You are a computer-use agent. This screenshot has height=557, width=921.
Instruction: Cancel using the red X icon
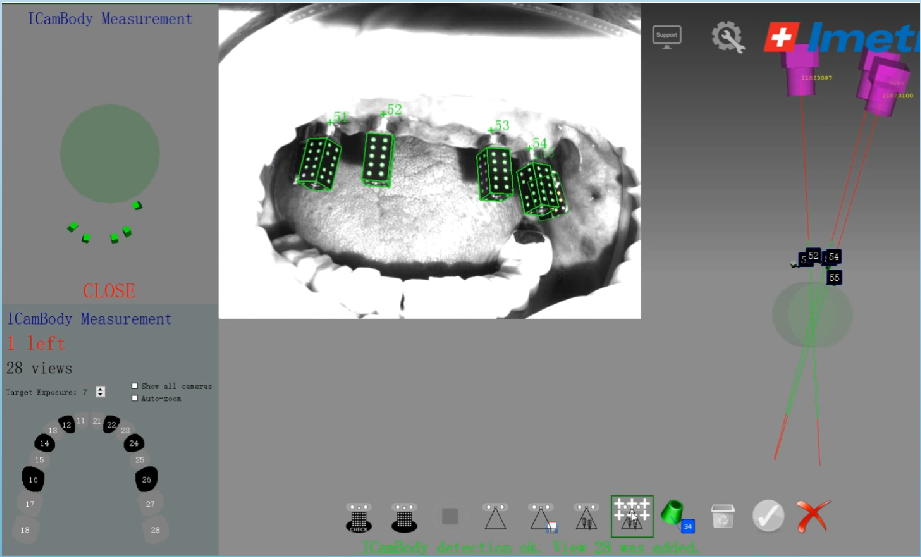point(813,516)
